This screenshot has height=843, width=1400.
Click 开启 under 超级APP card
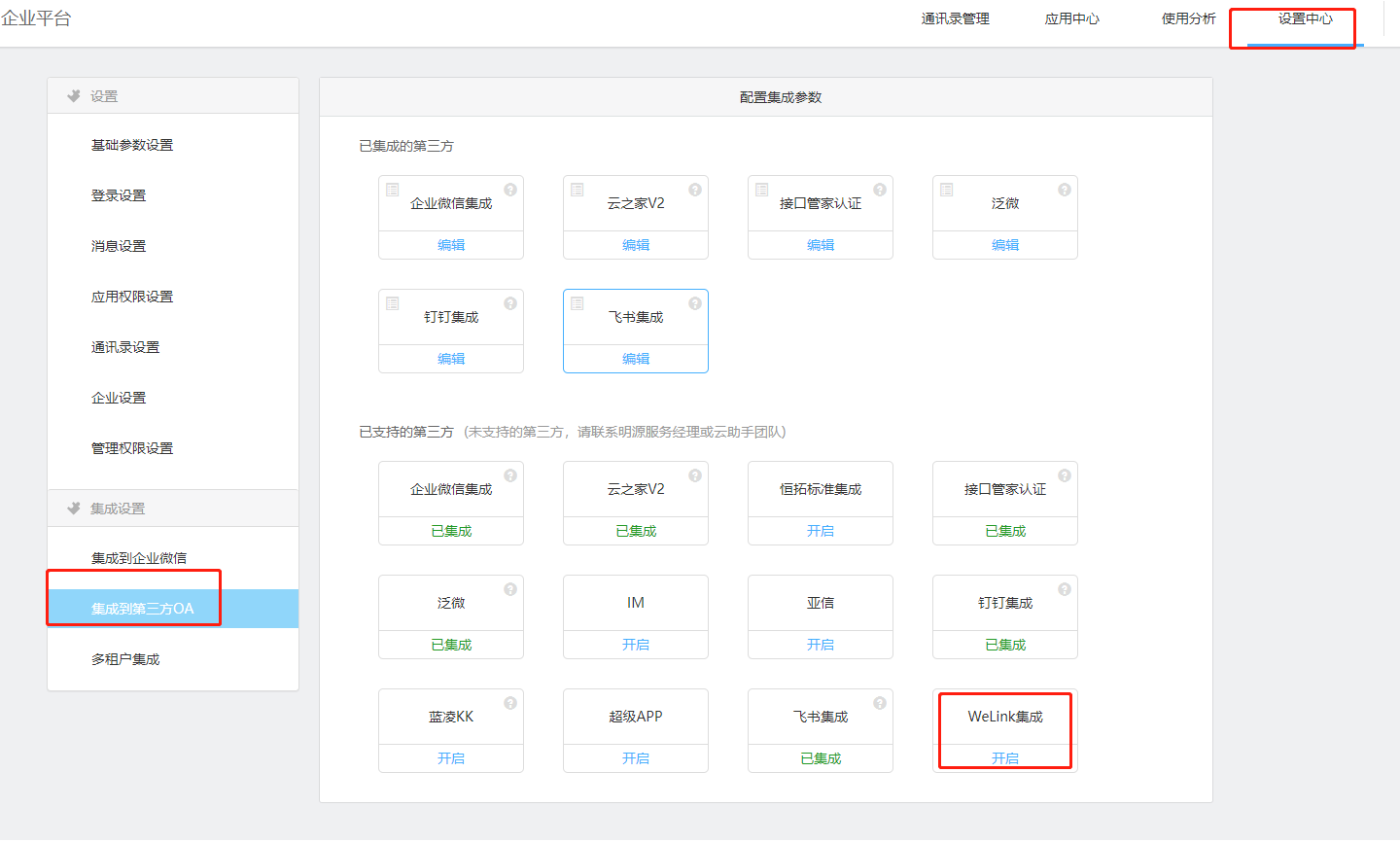click(x=636, y=758)
